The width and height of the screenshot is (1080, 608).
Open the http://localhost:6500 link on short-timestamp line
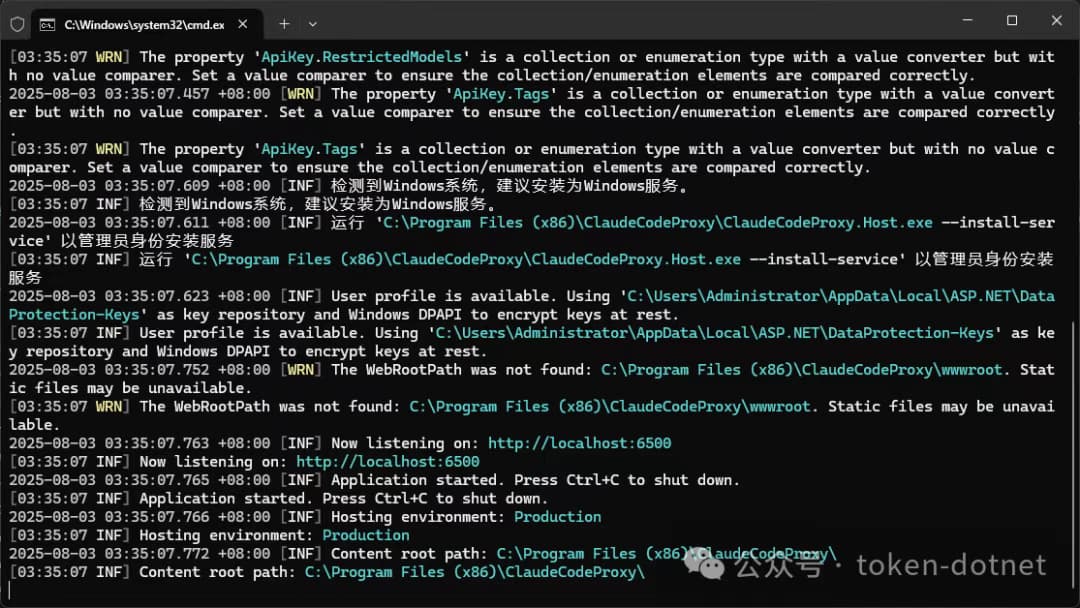click(388, 462)
